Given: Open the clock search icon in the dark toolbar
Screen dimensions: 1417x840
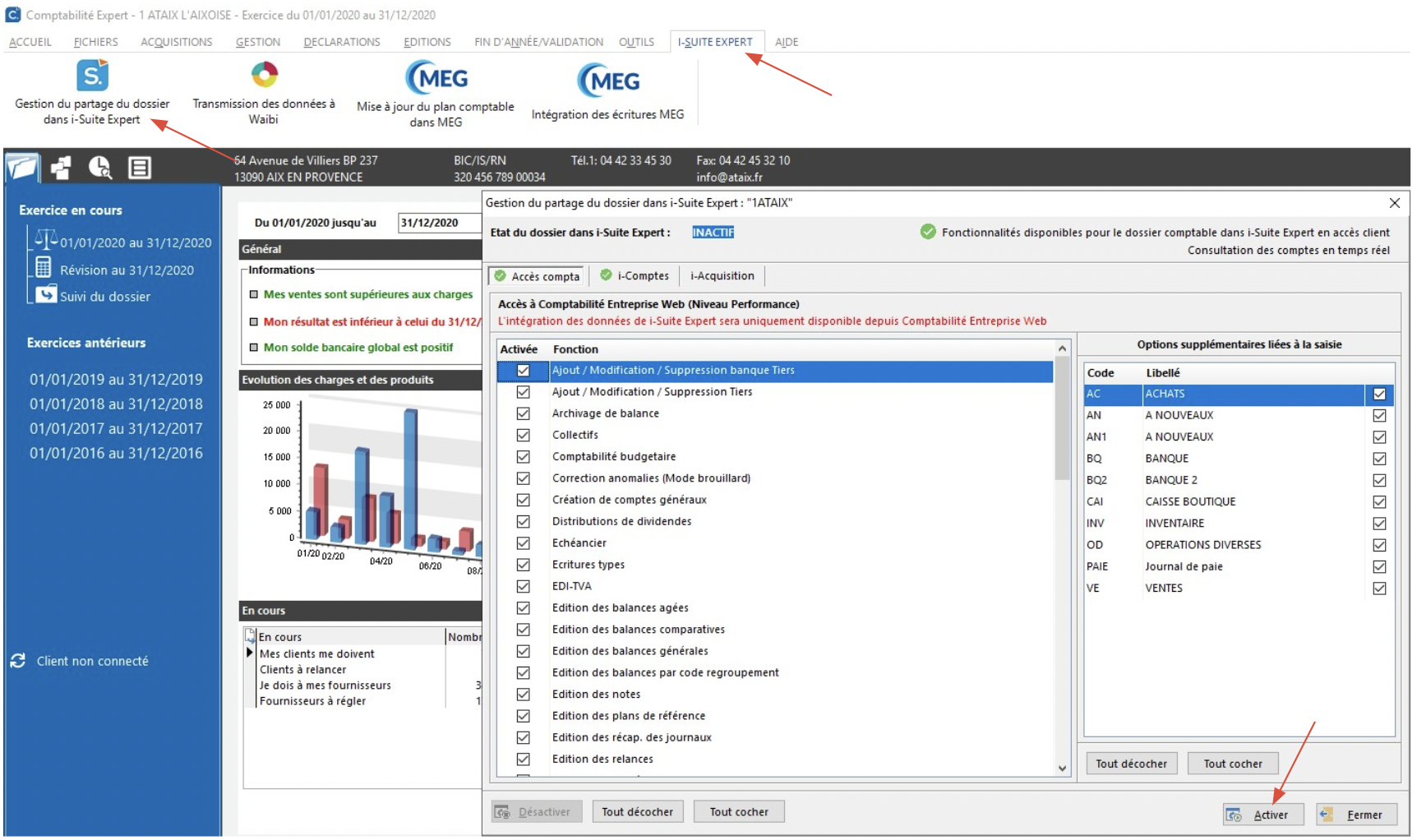Looking at the screenshot, I should tap(100, 168).
